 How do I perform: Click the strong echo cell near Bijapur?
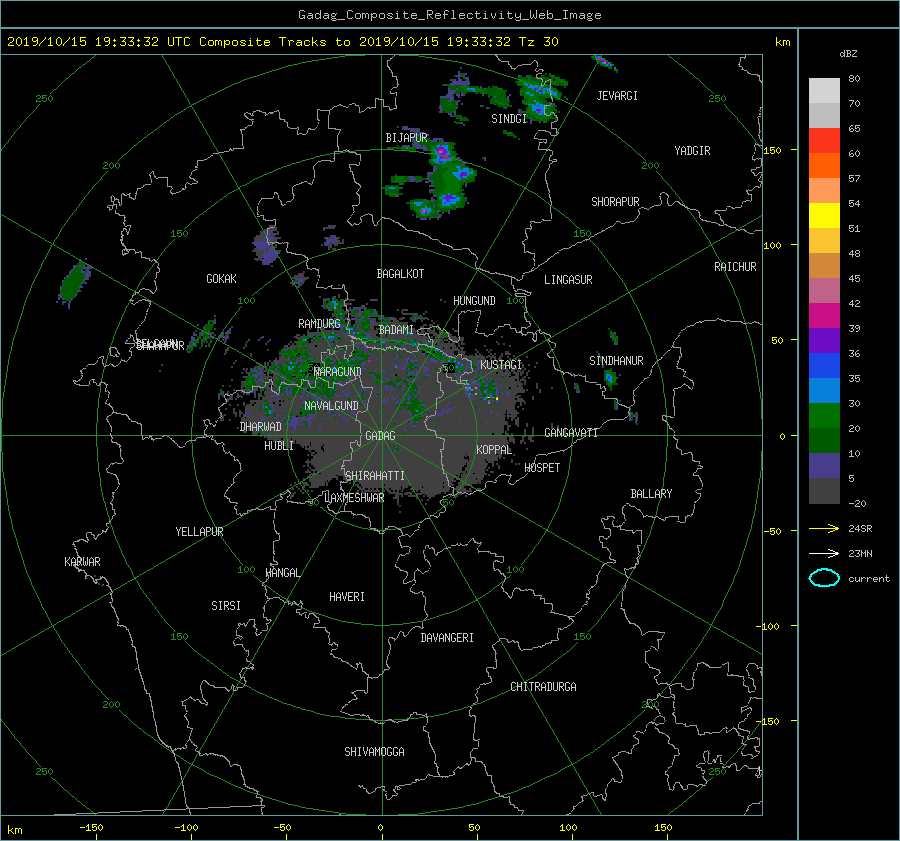[x=443, y=154]
